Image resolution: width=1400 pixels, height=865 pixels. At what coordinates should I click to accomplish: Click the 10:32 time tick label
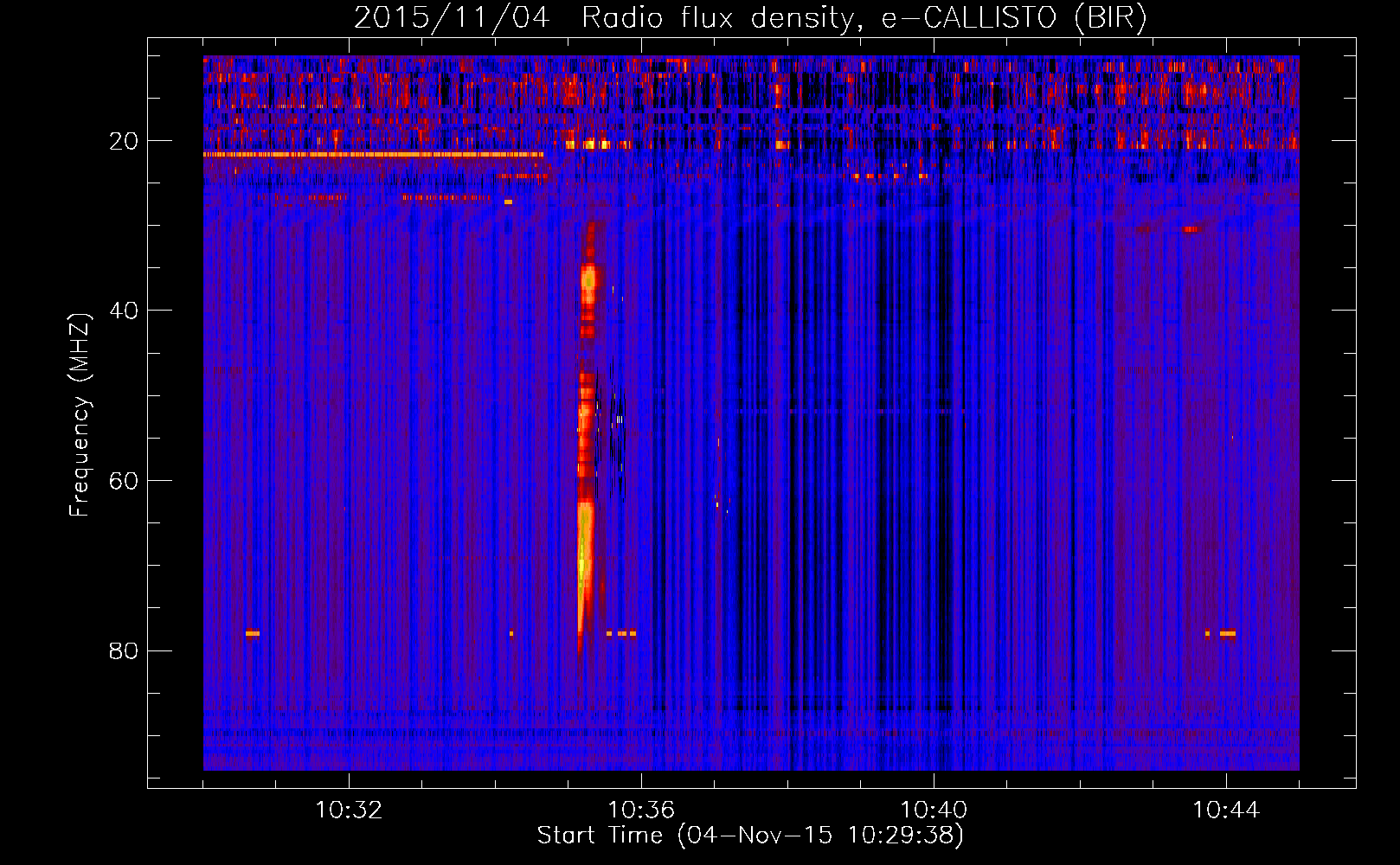349,811
